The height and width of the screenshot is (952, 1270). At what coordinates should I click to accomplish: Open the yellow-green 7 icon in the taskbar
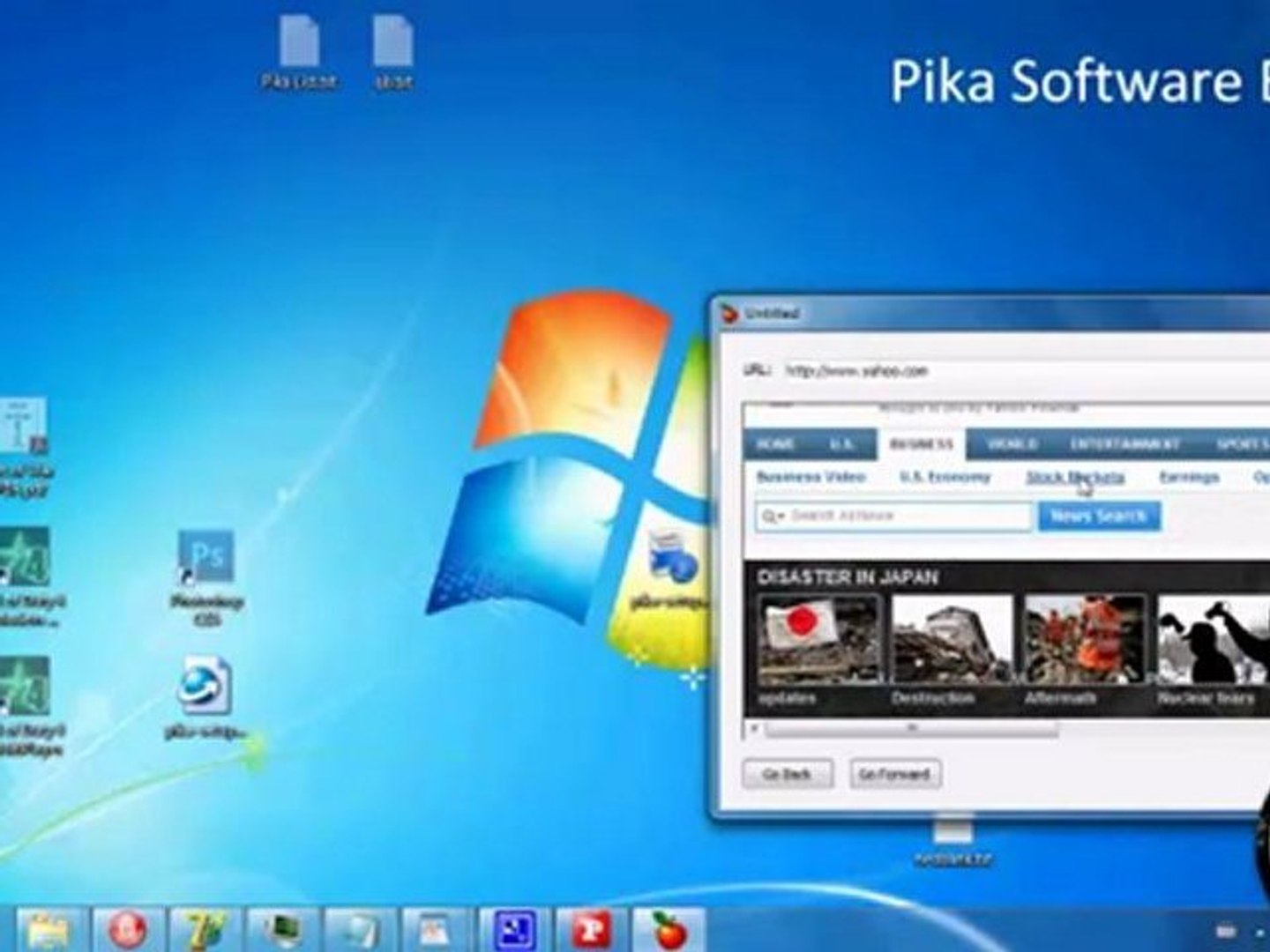(204, 929)
